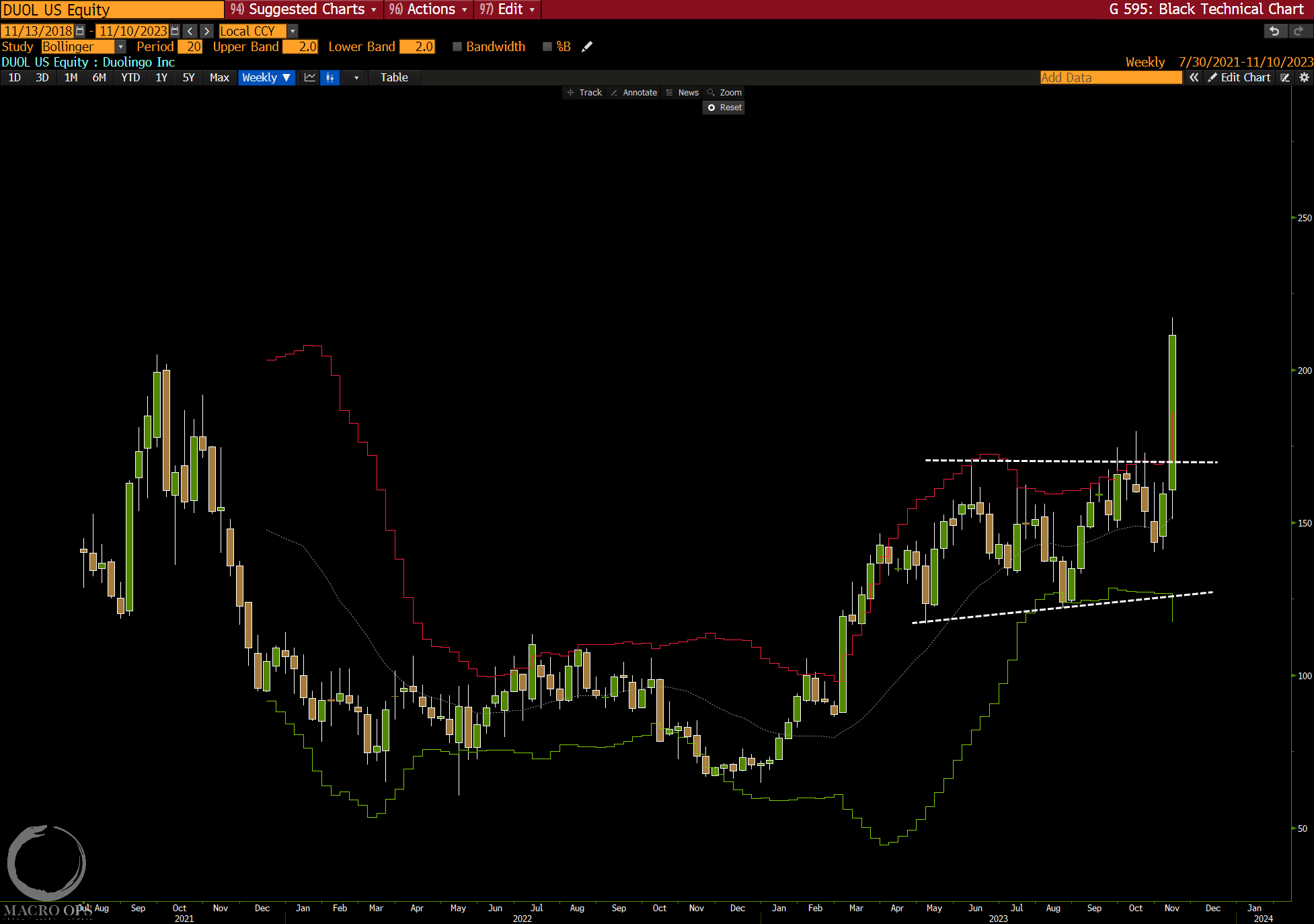
Task: Open the Weekly periodicity dropdown
Action: click(x=267, y=77)
